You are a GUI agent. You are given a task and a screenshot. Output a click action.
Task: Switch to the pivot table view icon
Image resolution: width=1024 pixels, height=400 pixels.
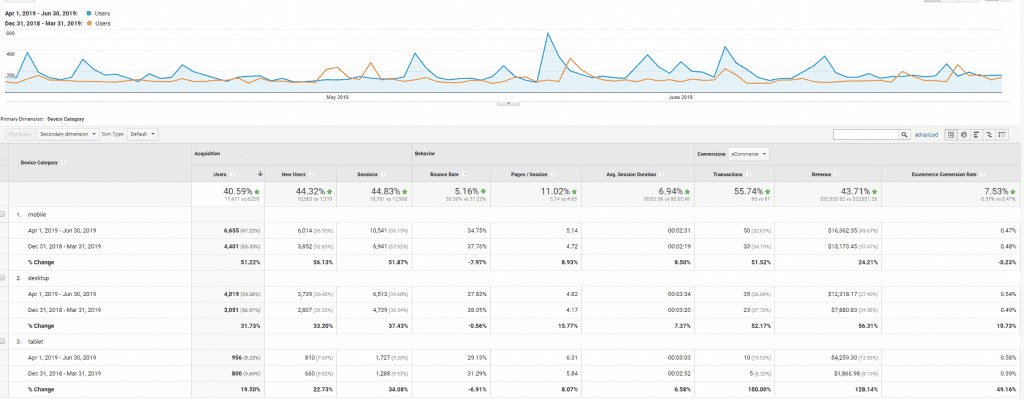point(1000,133)
